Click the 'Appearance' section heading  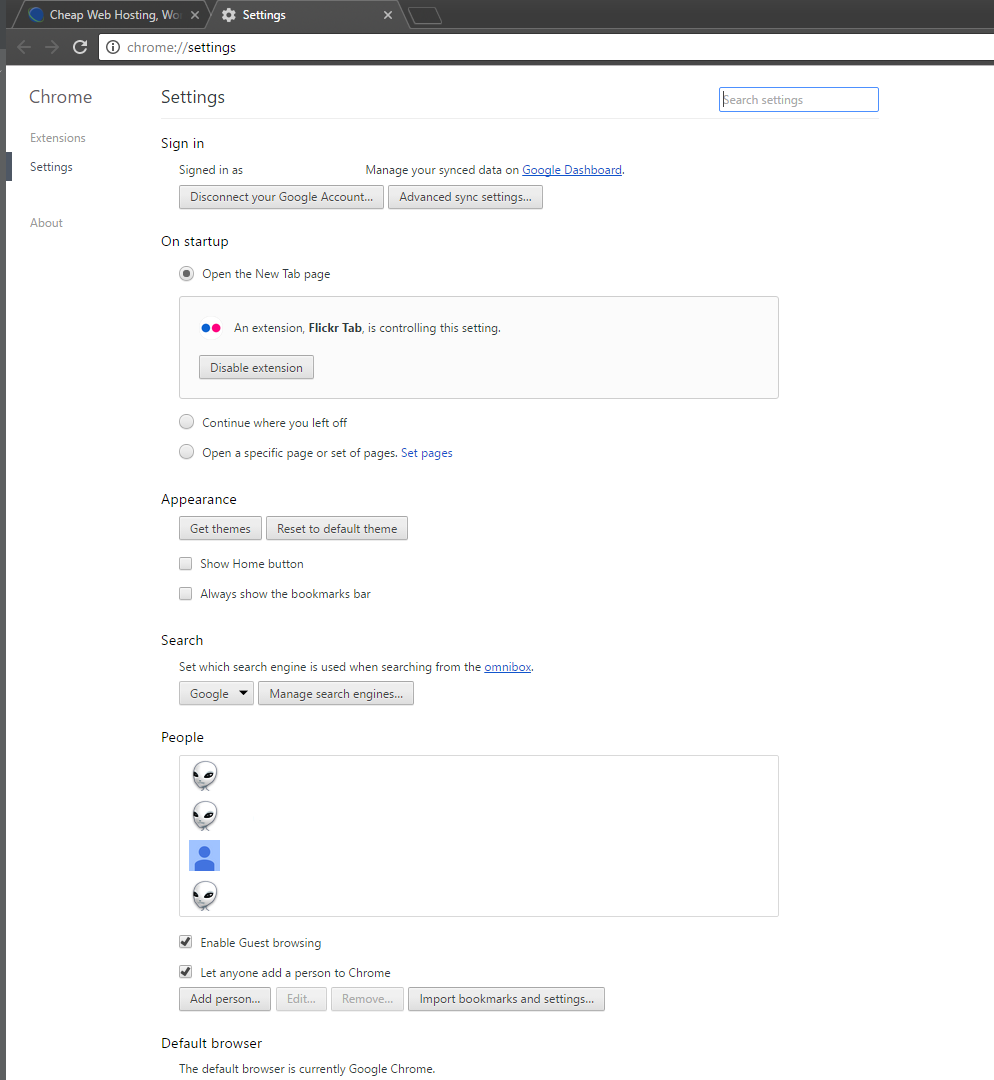pos(199,499)
